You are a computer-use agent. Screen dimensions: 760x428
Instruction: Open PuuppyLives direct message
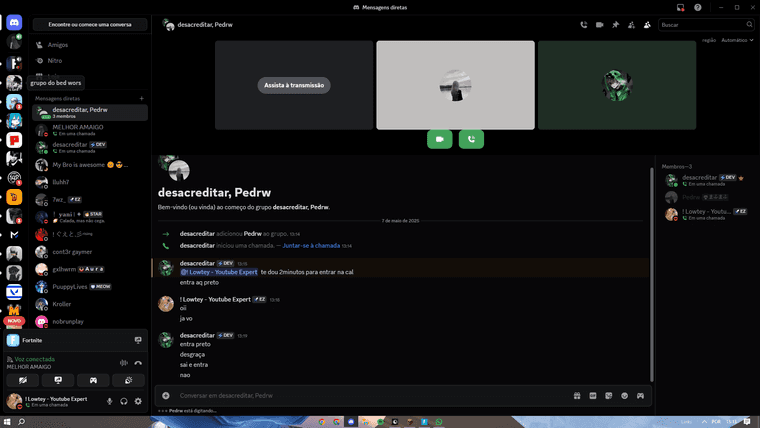(90, 287)
